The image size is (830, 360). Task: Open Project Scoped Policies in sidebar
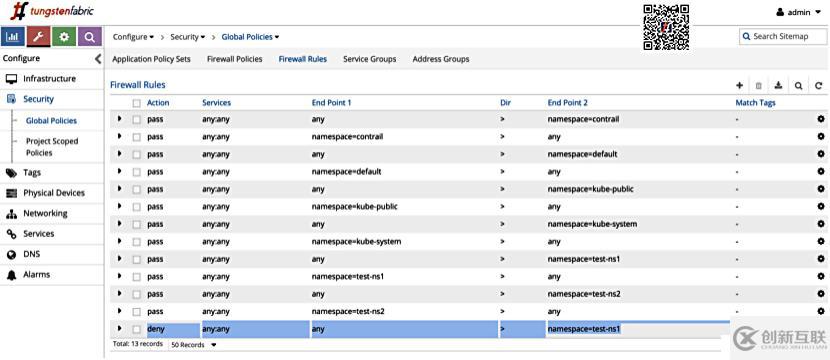tap(52, 147)
